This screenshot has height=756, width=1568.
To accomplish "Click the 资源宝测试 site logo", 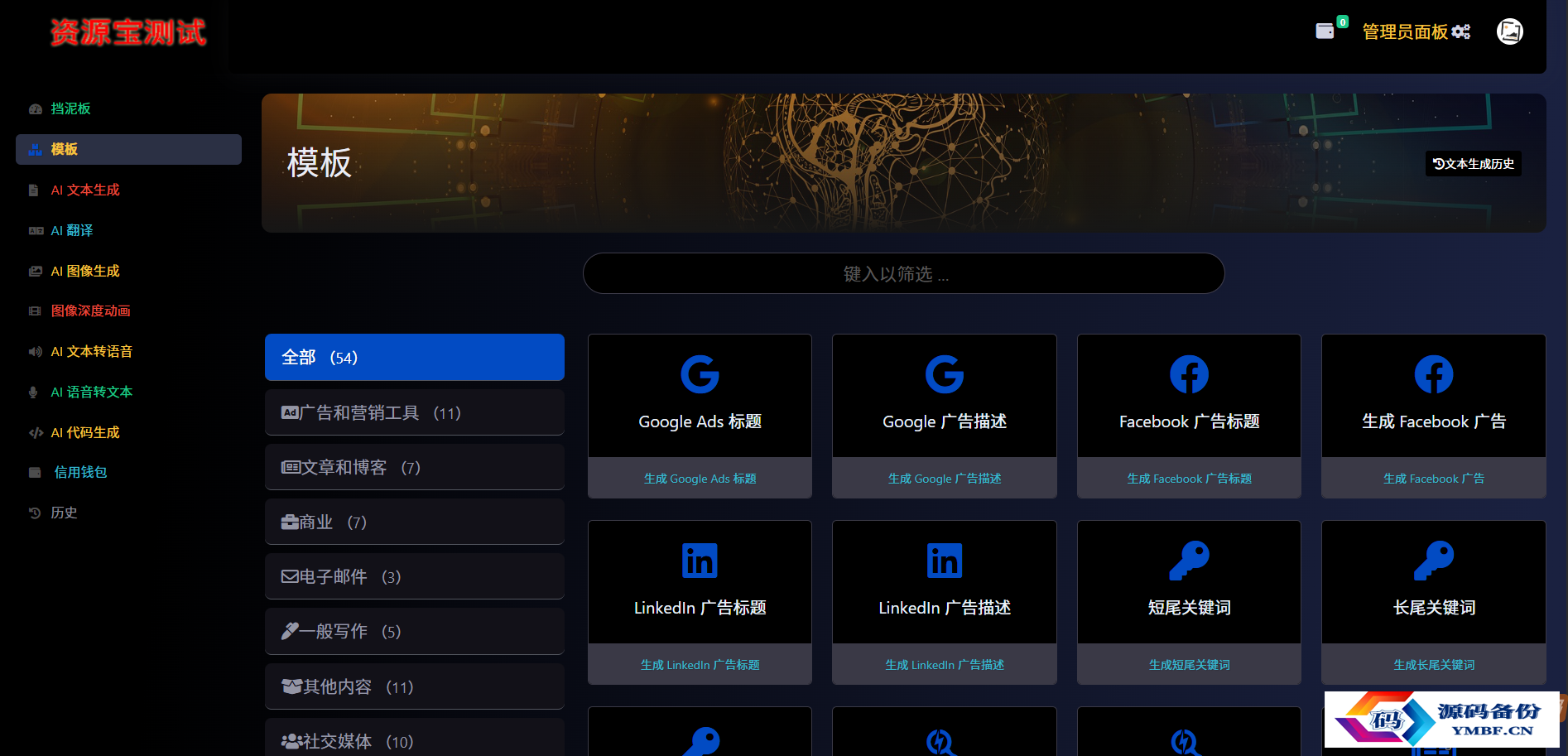I will 128,32.
